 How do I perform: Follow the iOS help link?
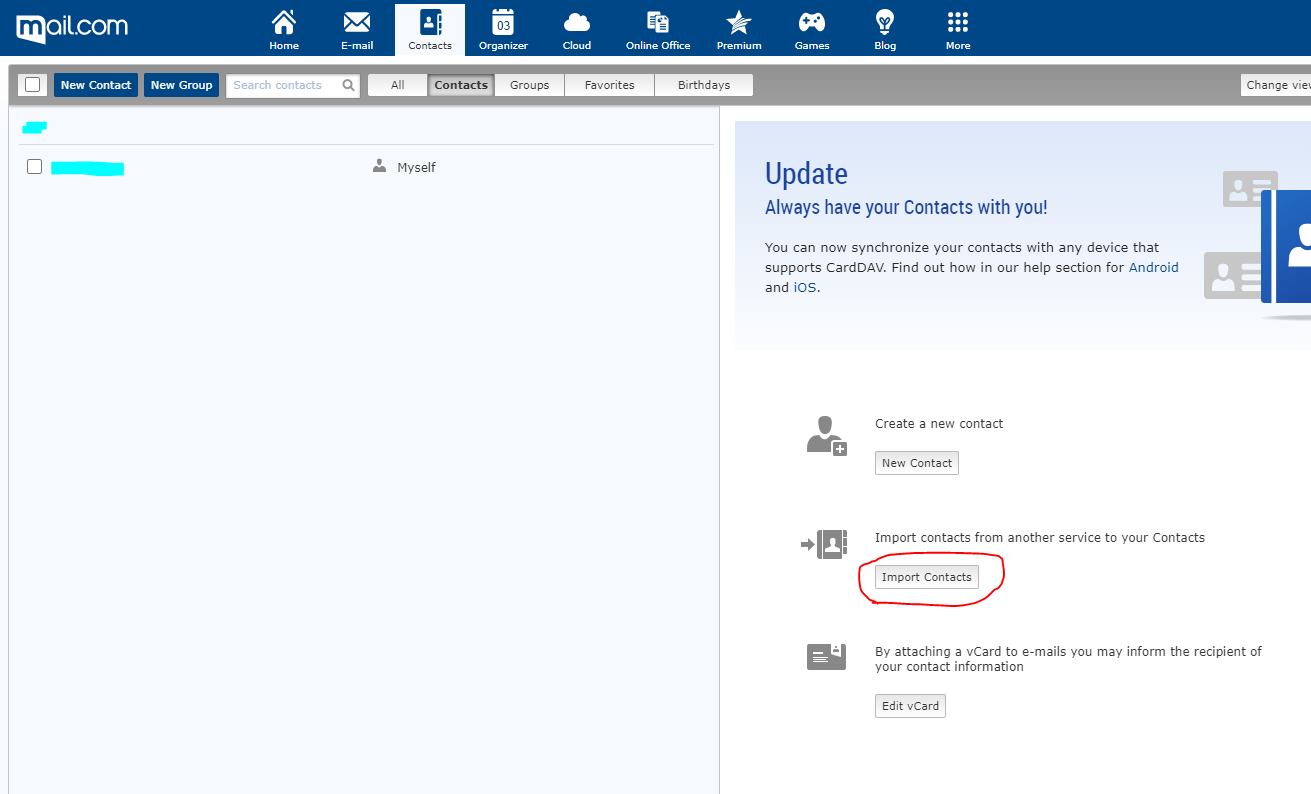(805, 287)
